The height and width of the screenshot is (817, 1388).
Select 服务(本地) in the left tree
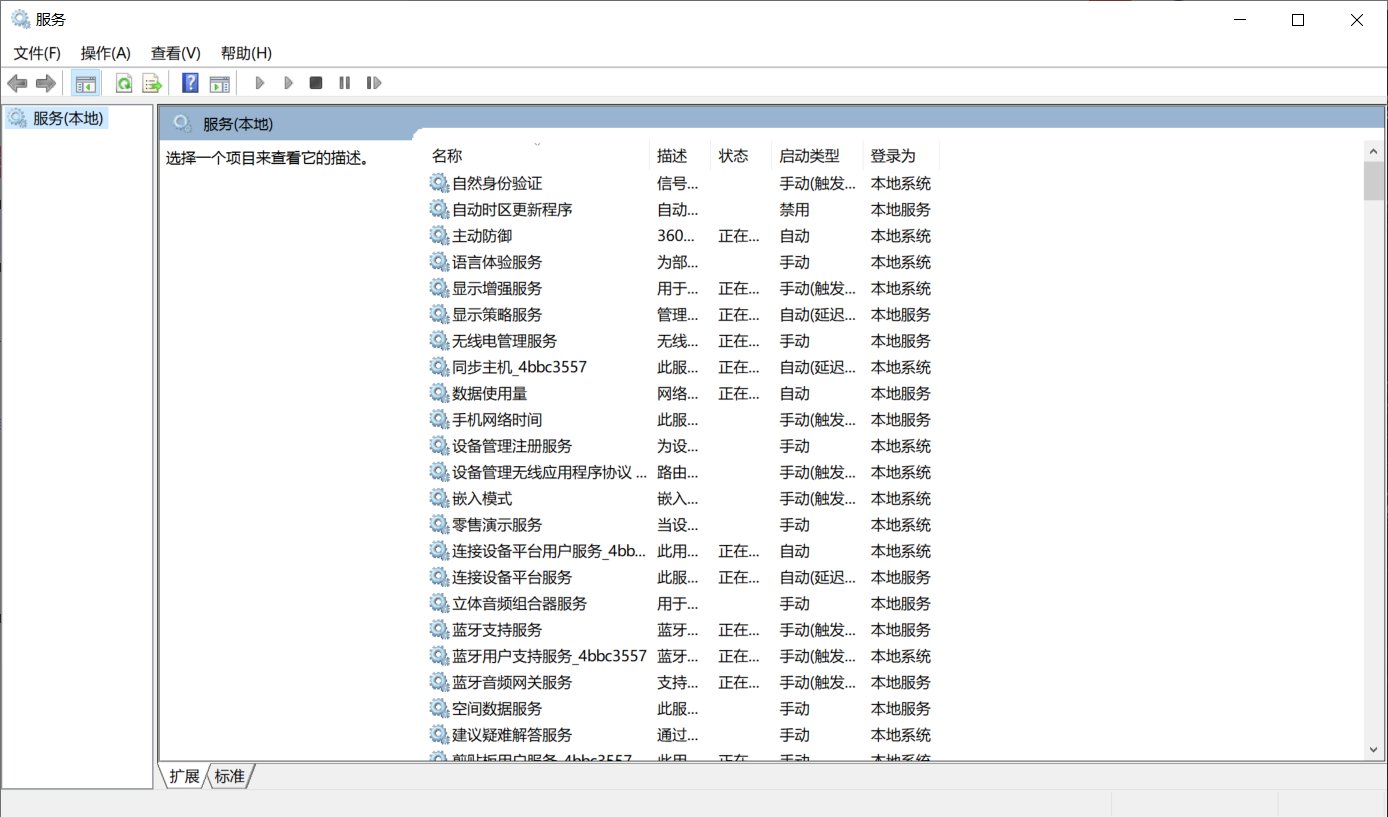tap(68, 118)
